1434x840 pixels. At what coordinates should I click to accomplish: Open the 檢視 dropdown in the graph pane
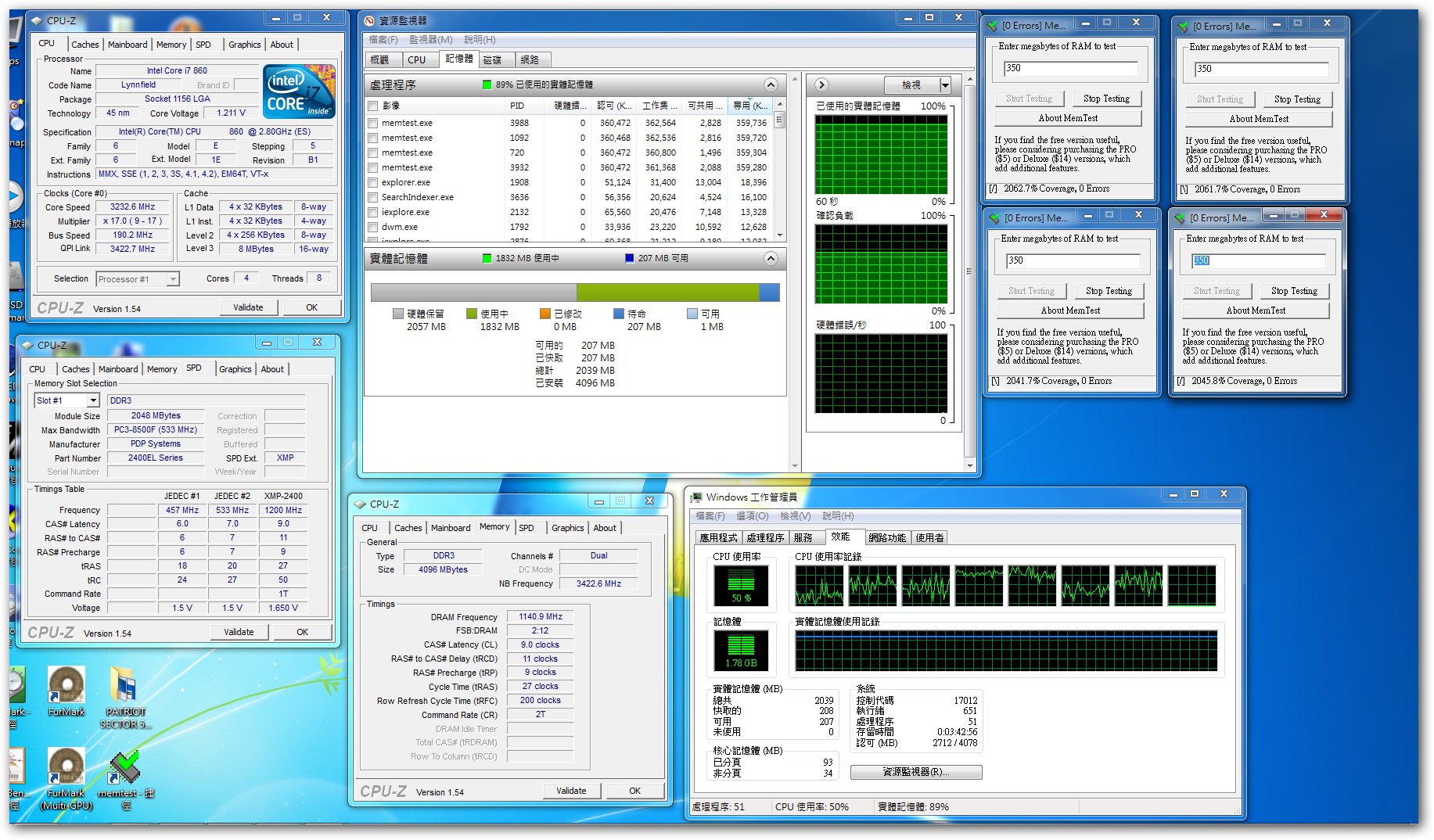917,84
